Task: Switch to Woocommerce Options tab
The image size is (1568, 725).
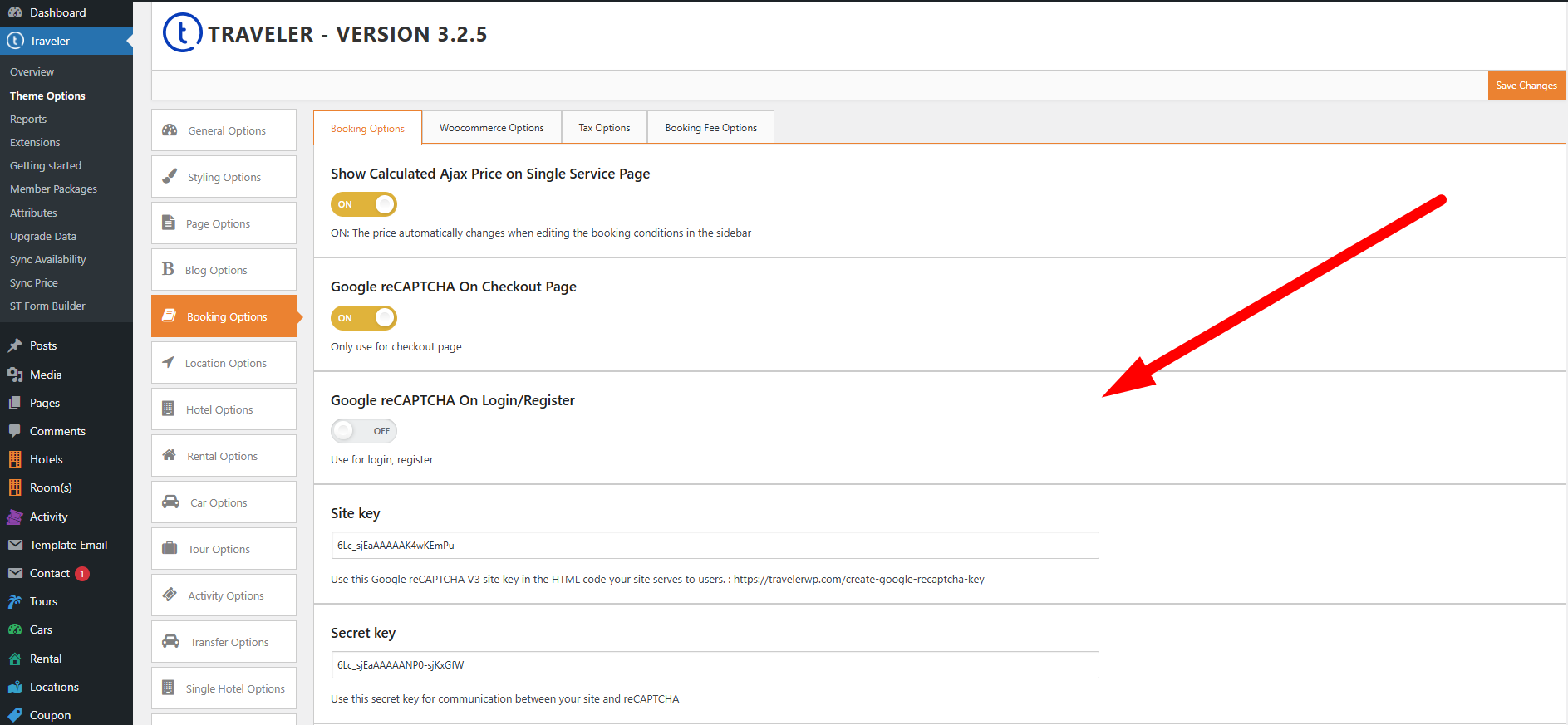Action: [x=491, y=128]
